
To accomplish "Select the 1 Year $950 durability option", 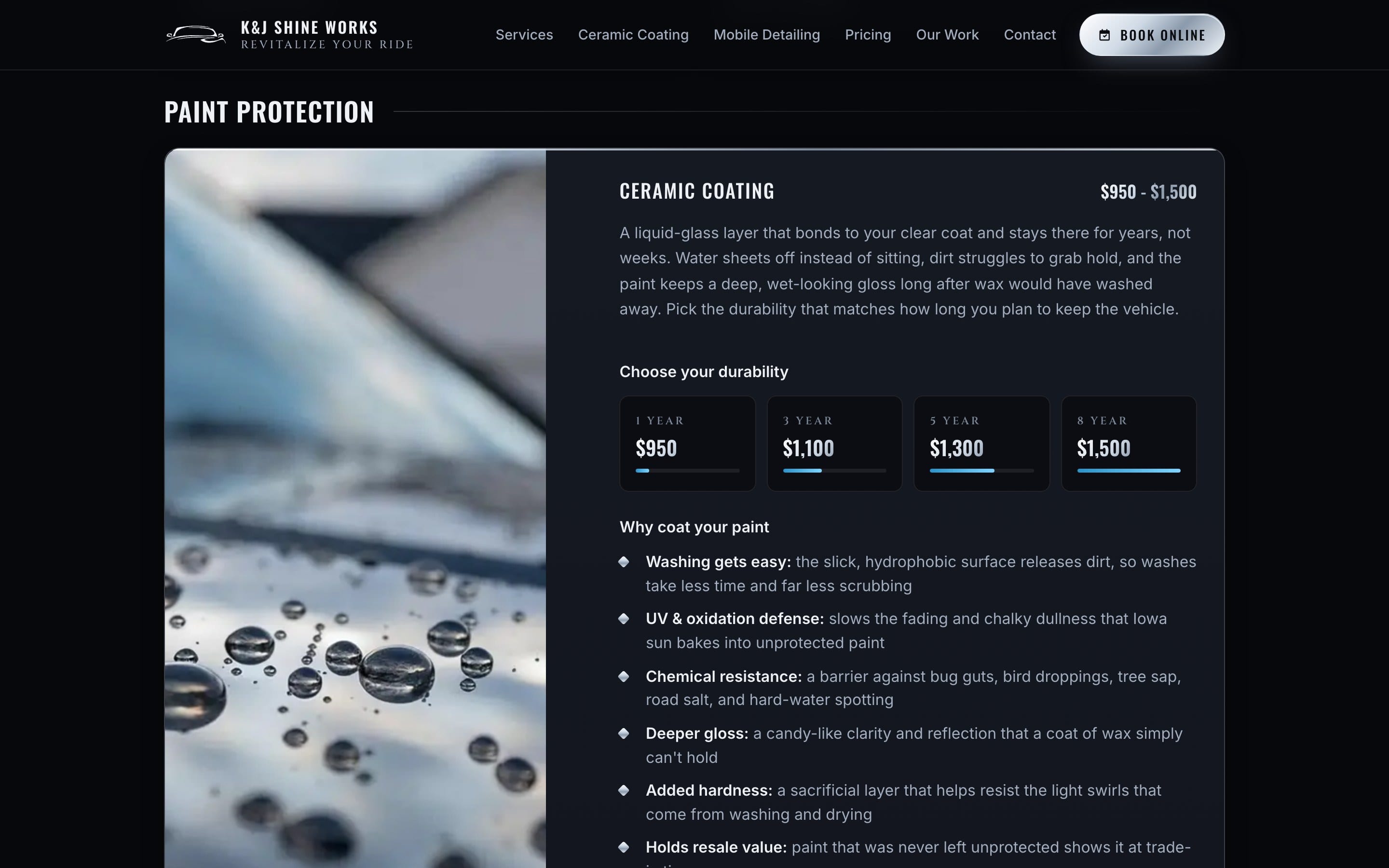I will point(687,443).
